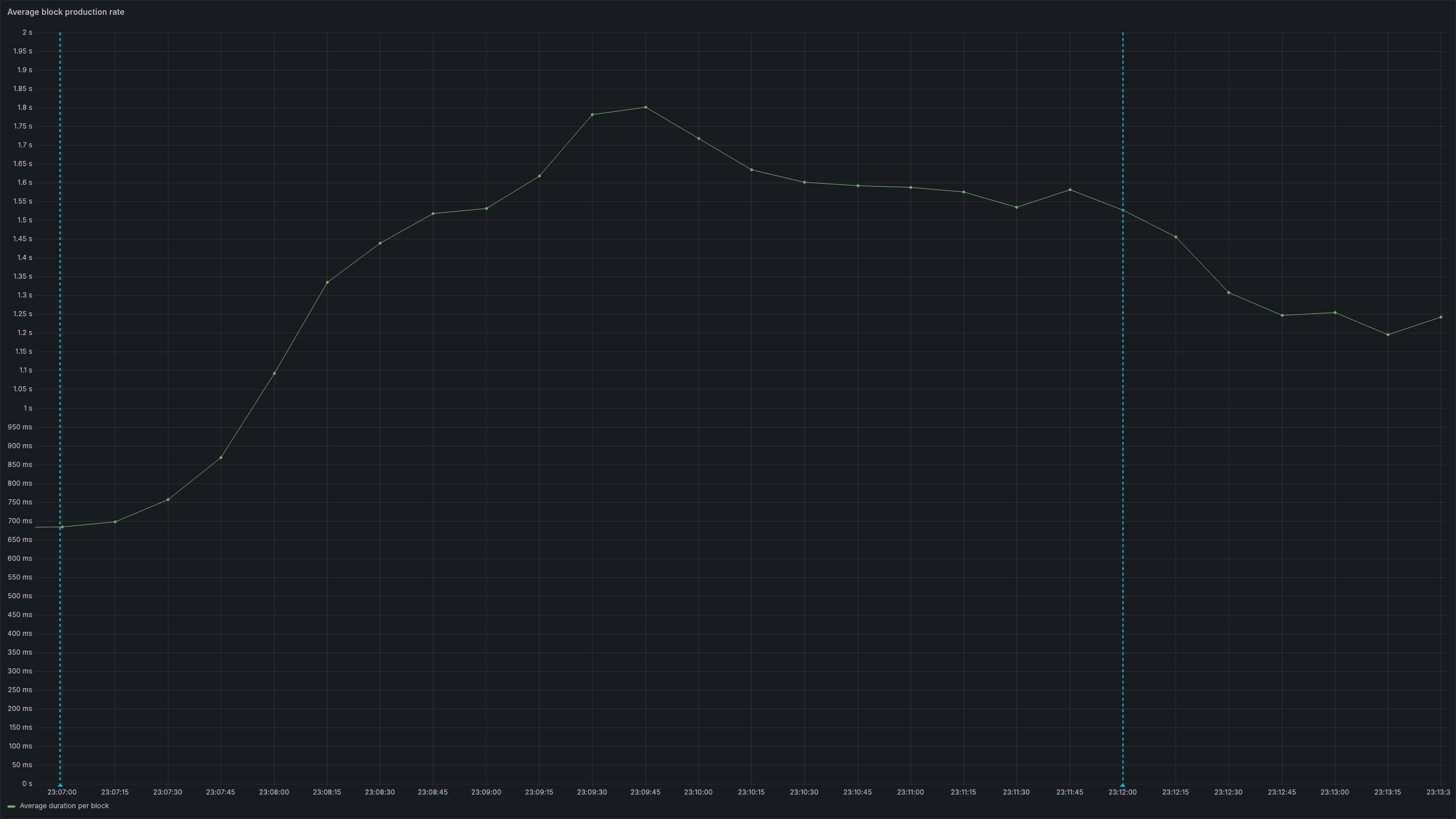Screen dimensions: 1456x819
Task: Select the data point near 23:09:30
Action: (x=593, y=114)
